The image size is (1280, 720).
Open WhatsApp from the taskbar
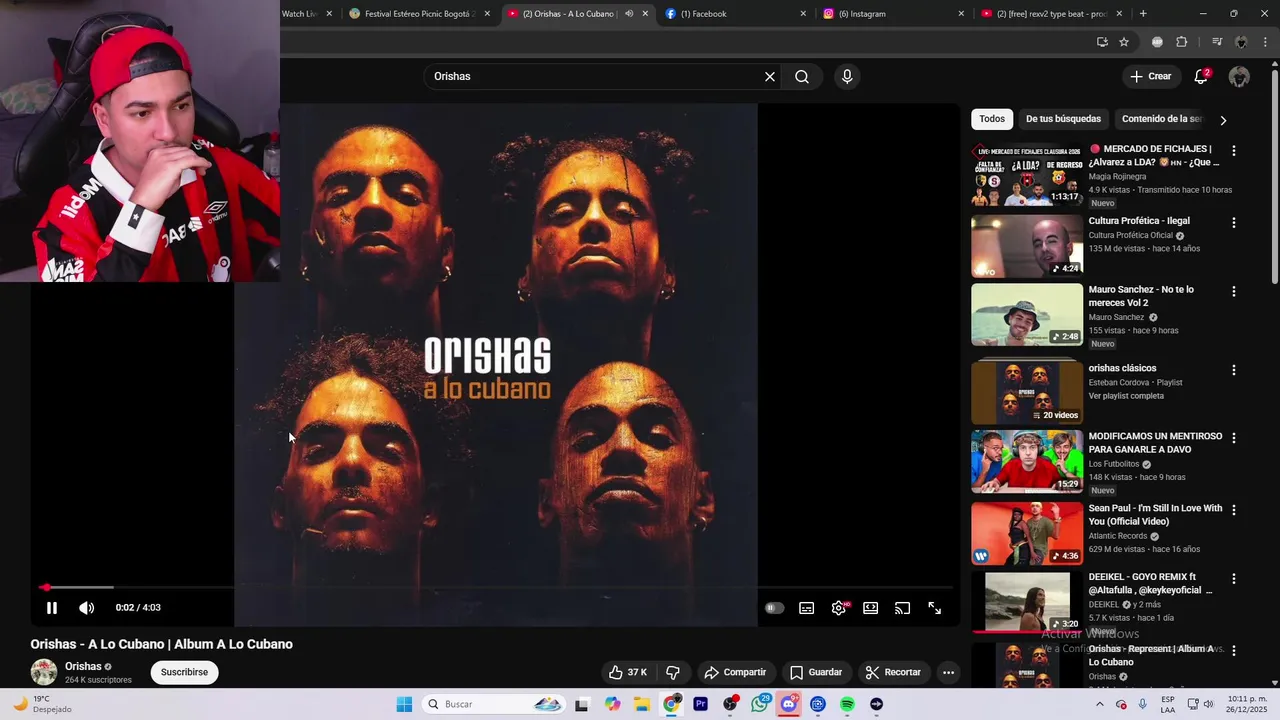tap(760, 704)
